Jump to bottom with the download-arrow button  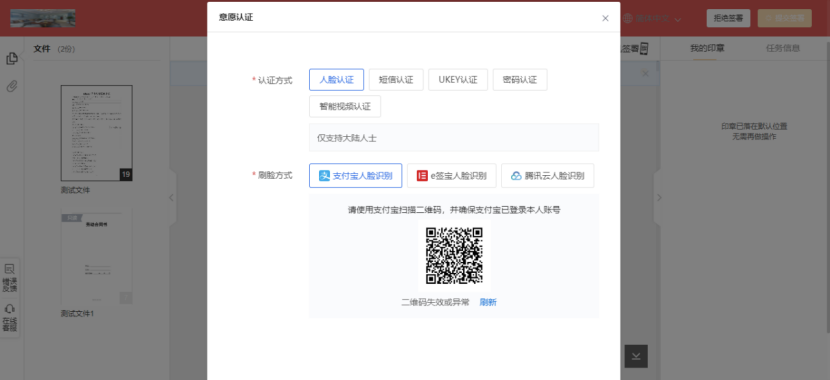[636, 356]
